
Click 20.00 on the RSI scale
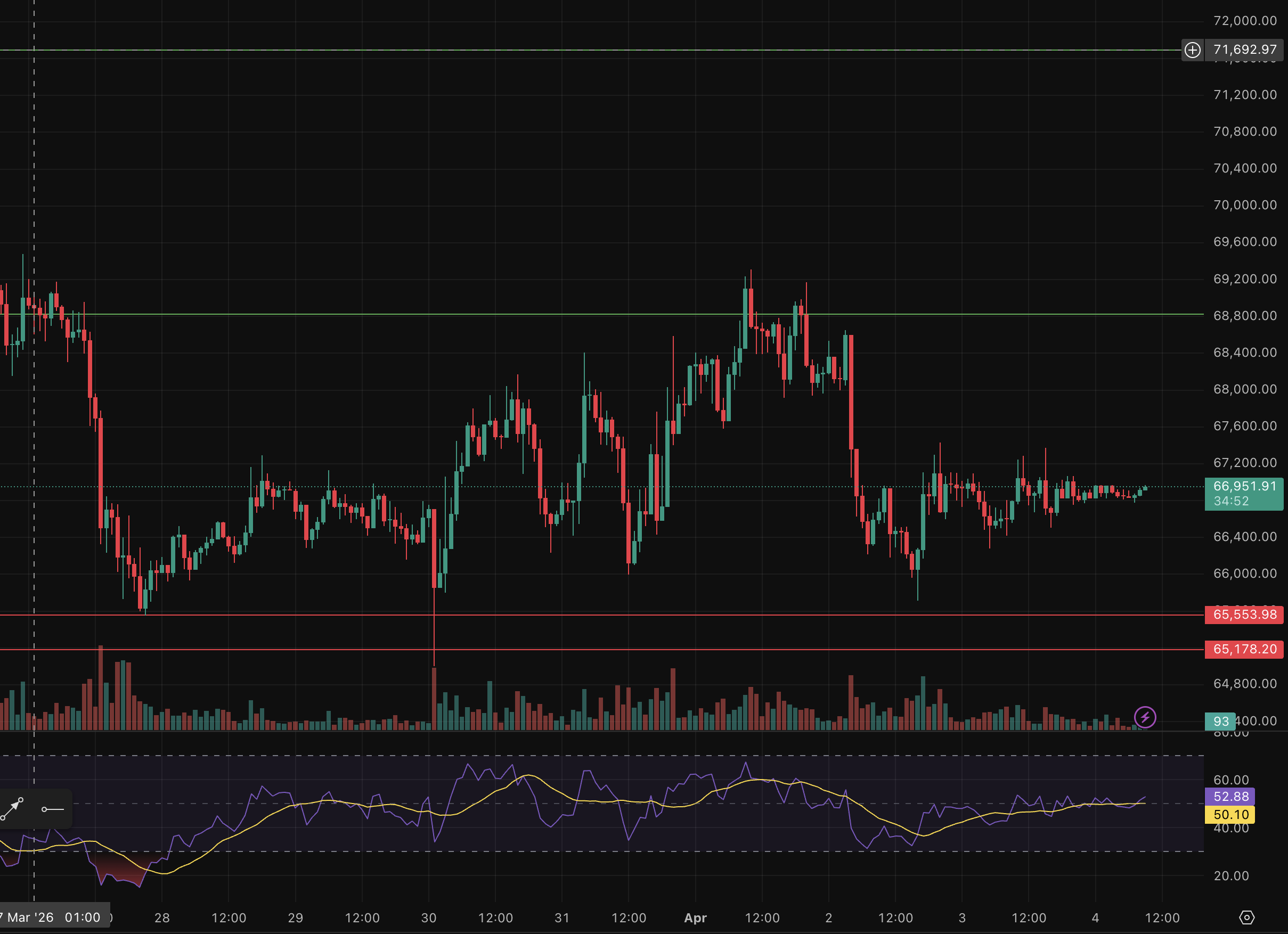pyautogui.click(x=1231, y=876)
